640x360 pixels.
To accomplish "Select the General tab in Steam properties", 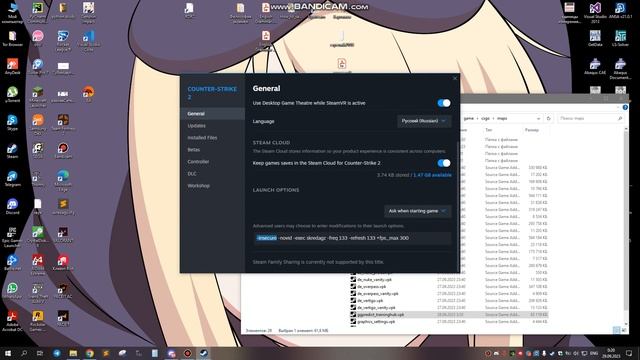I will [x=212, y=113].
